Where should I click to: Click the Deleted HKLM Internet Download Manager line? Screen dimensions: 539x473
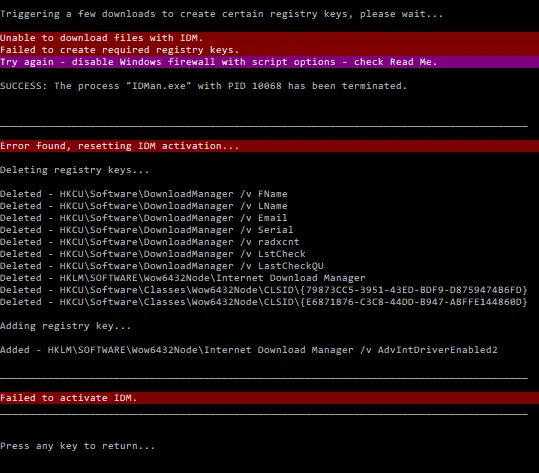pos(183,278)
